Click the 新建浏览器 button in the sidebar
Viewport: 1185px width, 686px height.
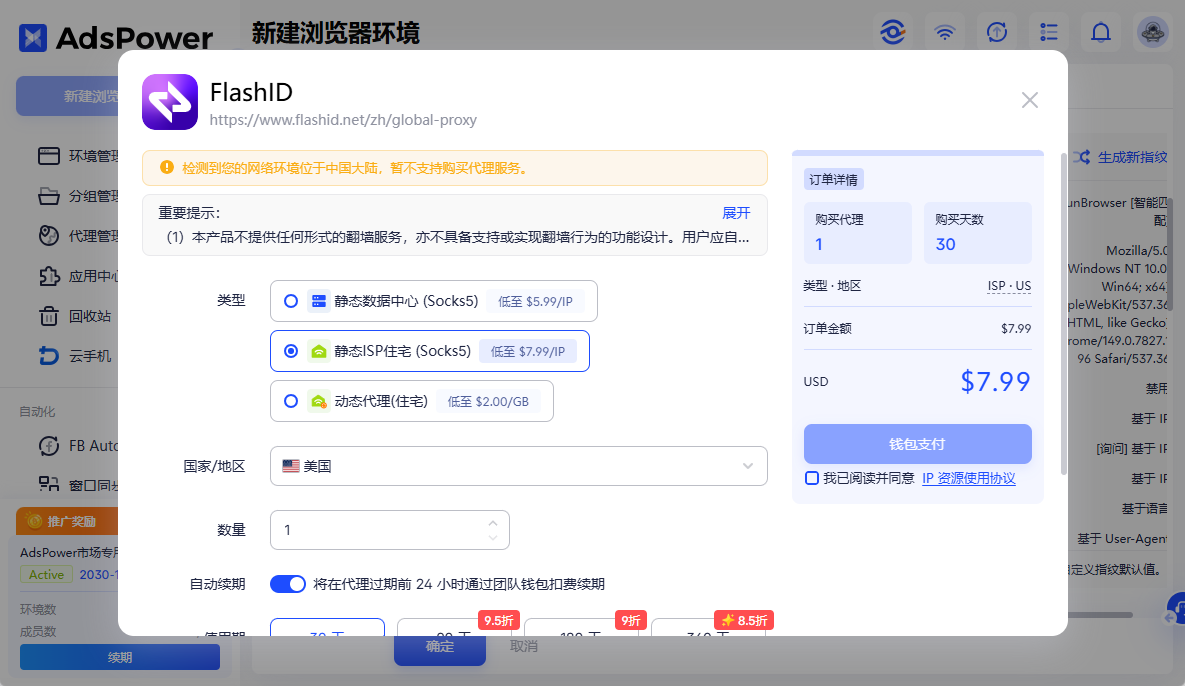pyautogui.click(x=68, y=96)
